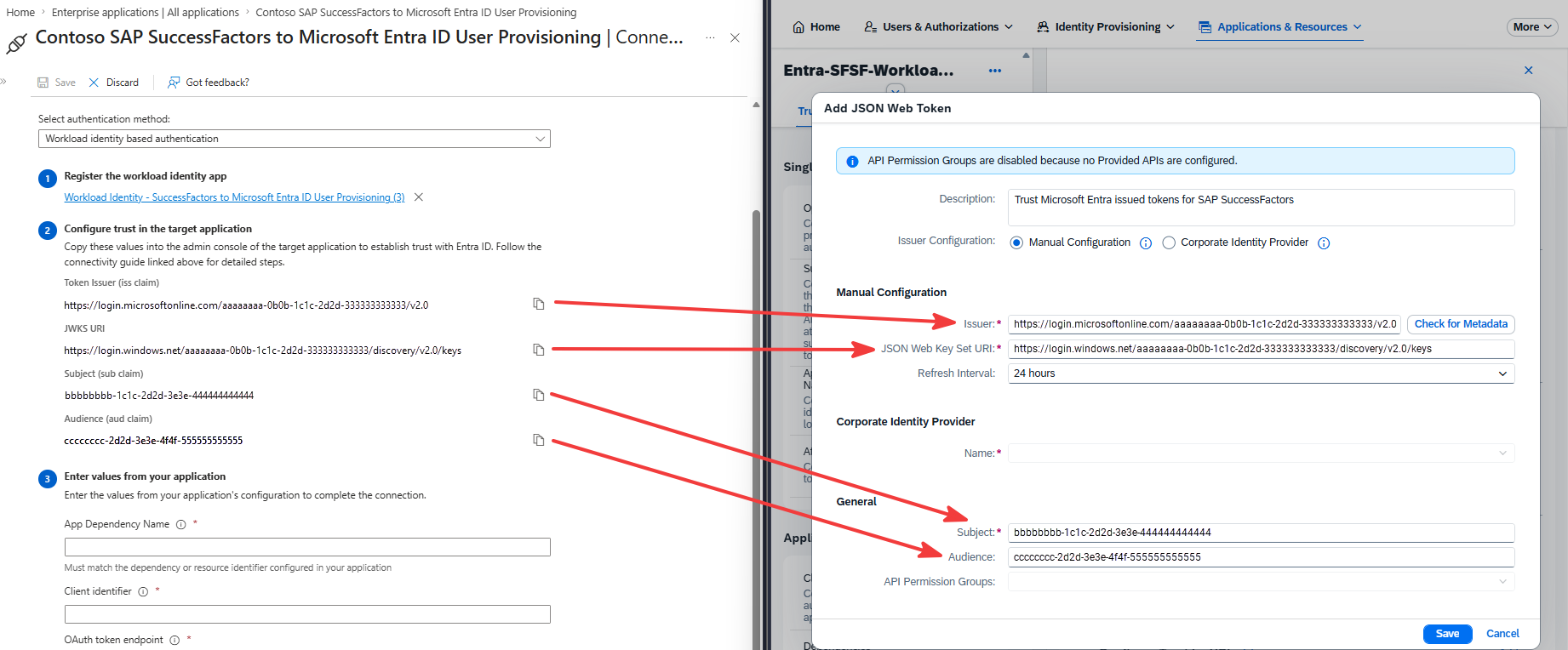The height and width of the screenshot is (650, 1568).
Task: Open the Workload Identity app link
Action: tap(234, 197)
